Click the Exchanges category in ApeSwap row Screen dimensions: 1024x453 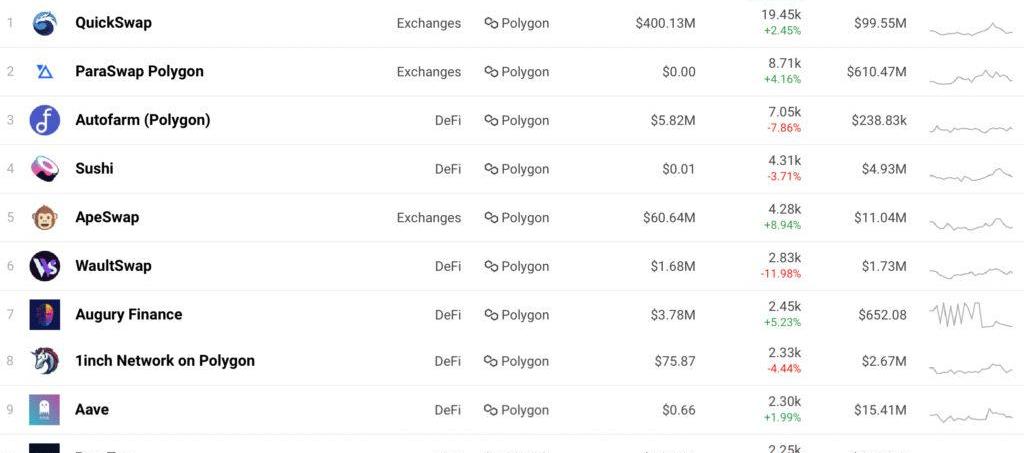point(428,218)
